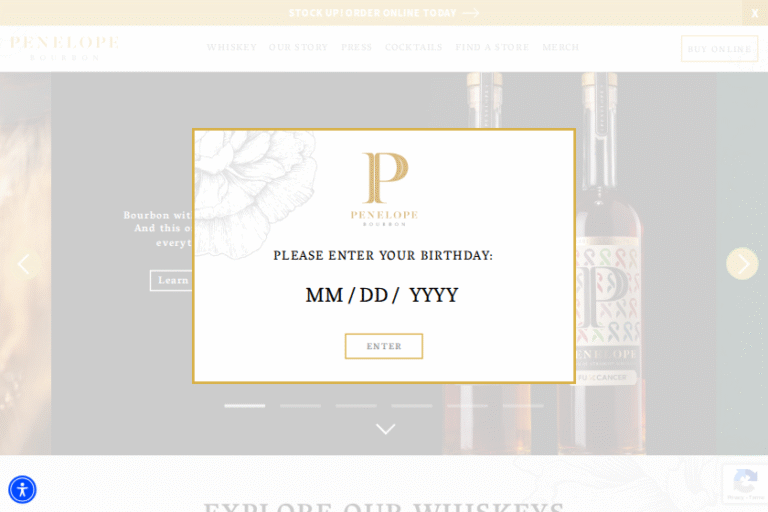Viewport: 768px width, 512px height.
Task: Open the Cocktails menu item
Action: [413, 48]
